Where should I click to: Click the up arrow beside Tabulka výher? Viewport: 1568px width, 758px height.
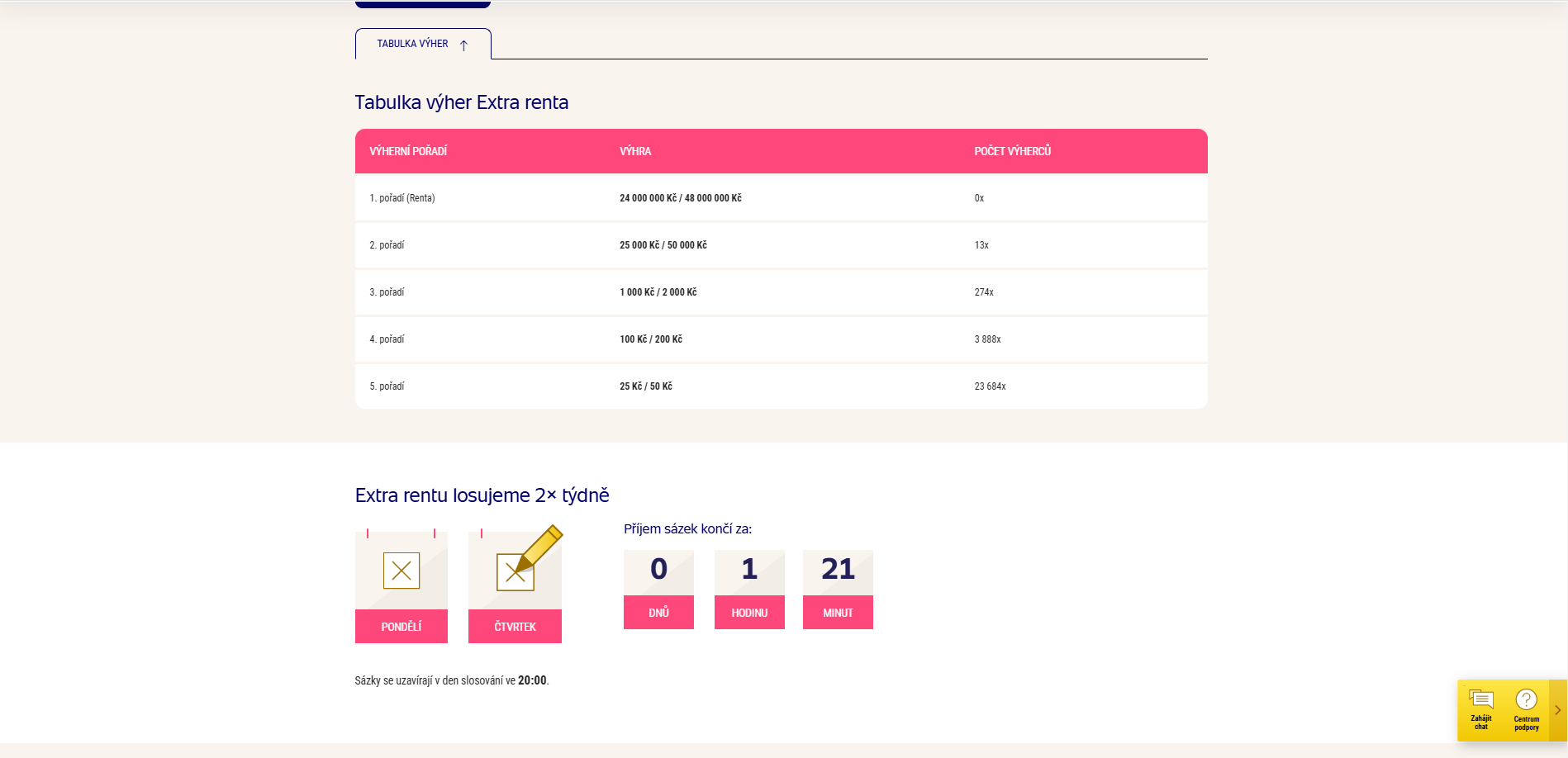[463, 45]
